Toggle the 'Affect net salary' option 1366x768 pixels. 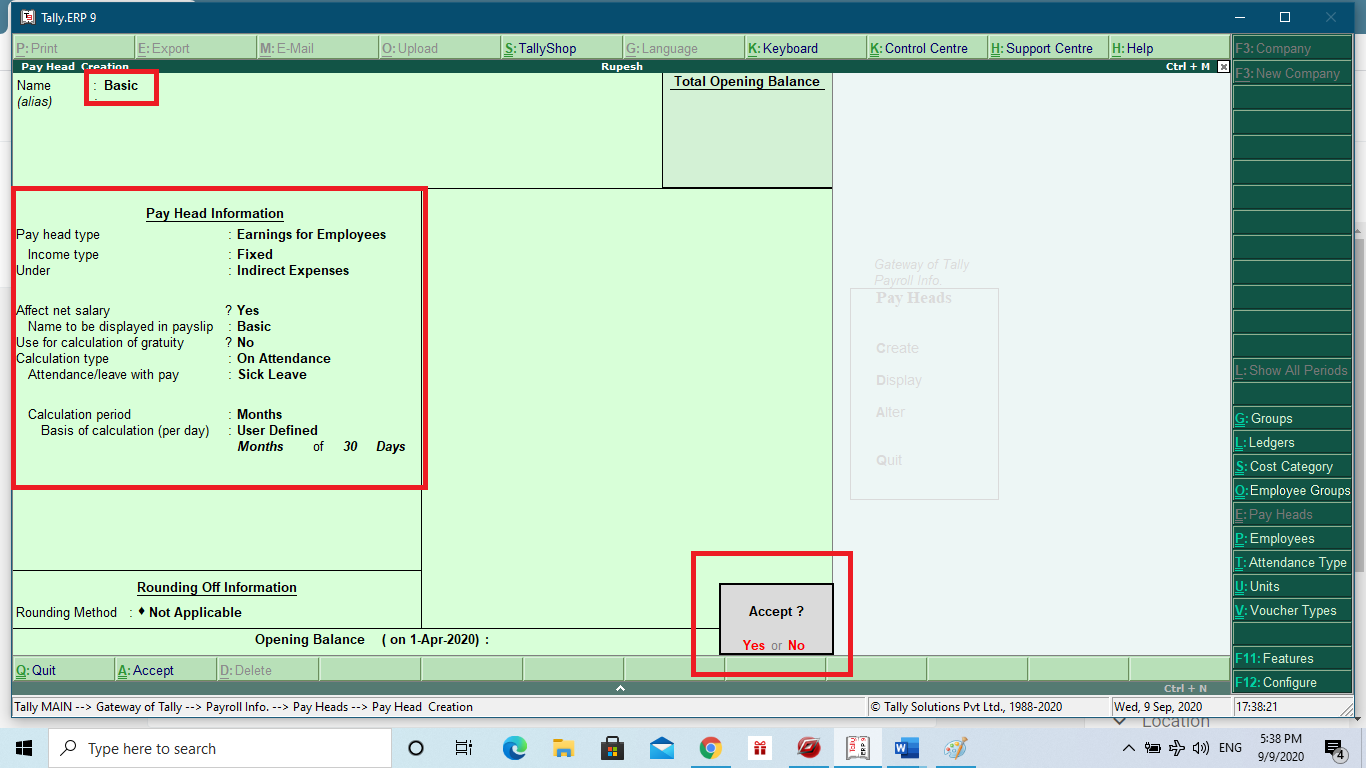coord(247,310)
